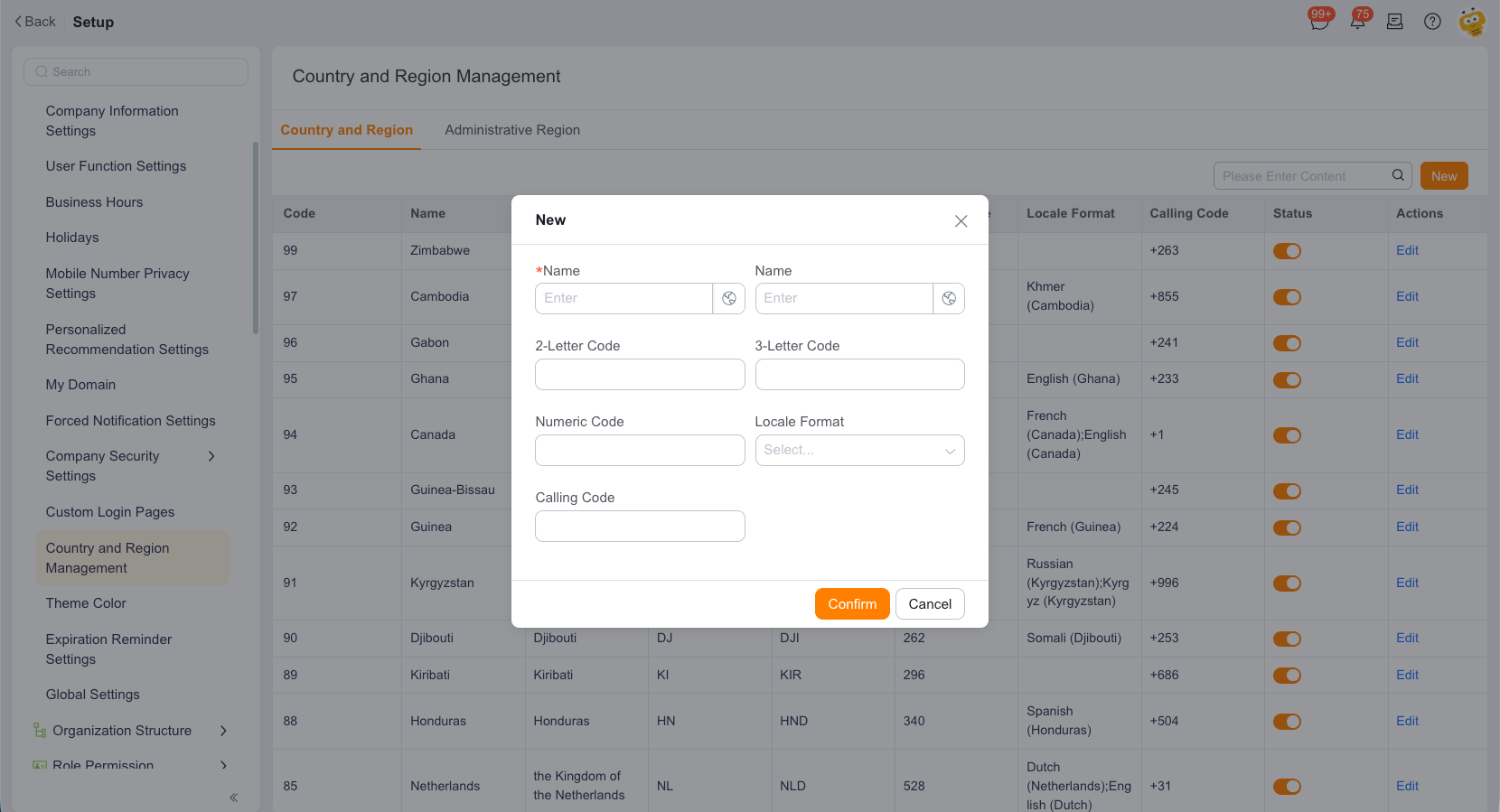Collapse the sidebar with double-chevron icon
Screen dimensions: 1500x812
[x=233, y=798]
